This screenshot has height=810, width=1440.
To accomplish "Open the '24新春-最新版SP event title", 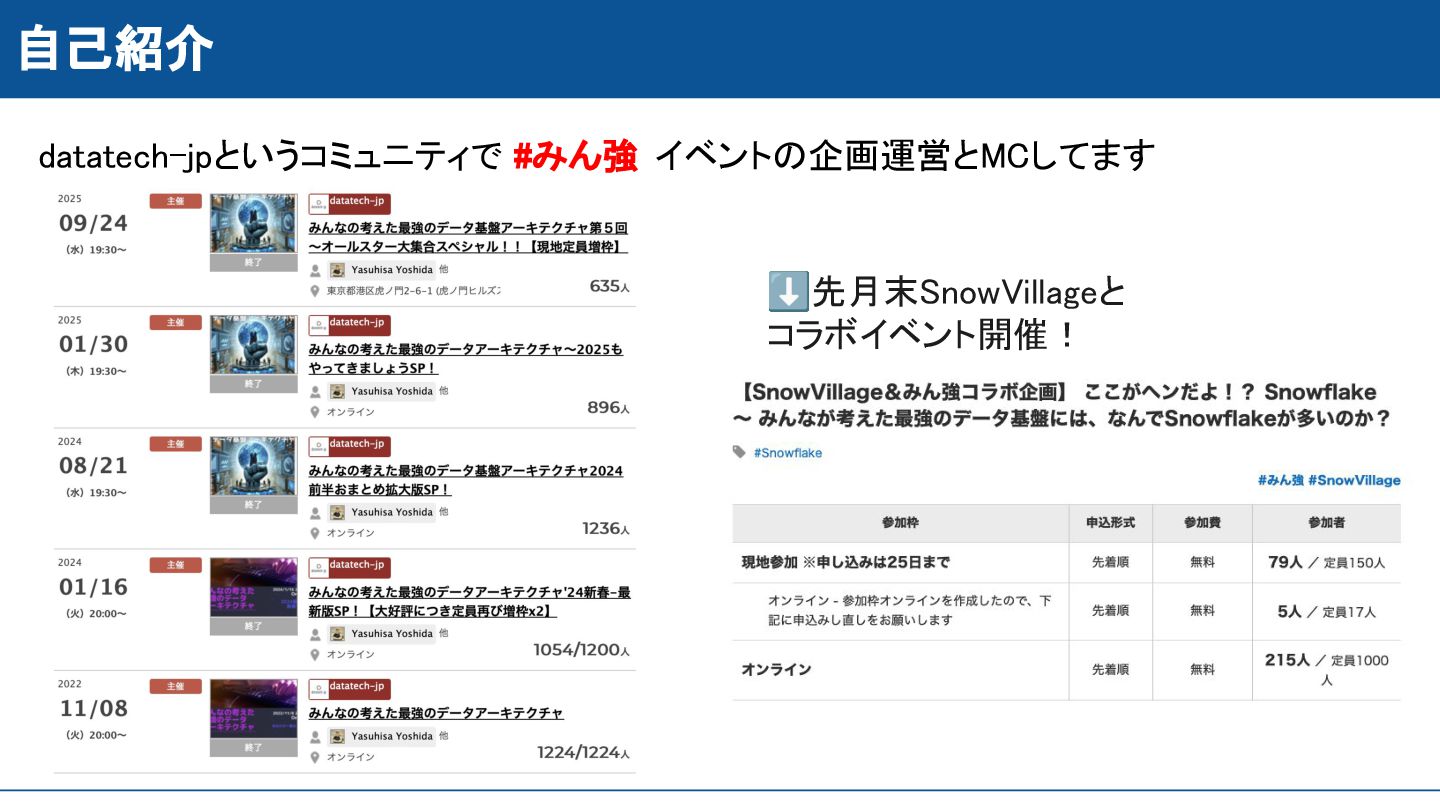I will coord(469,601).
